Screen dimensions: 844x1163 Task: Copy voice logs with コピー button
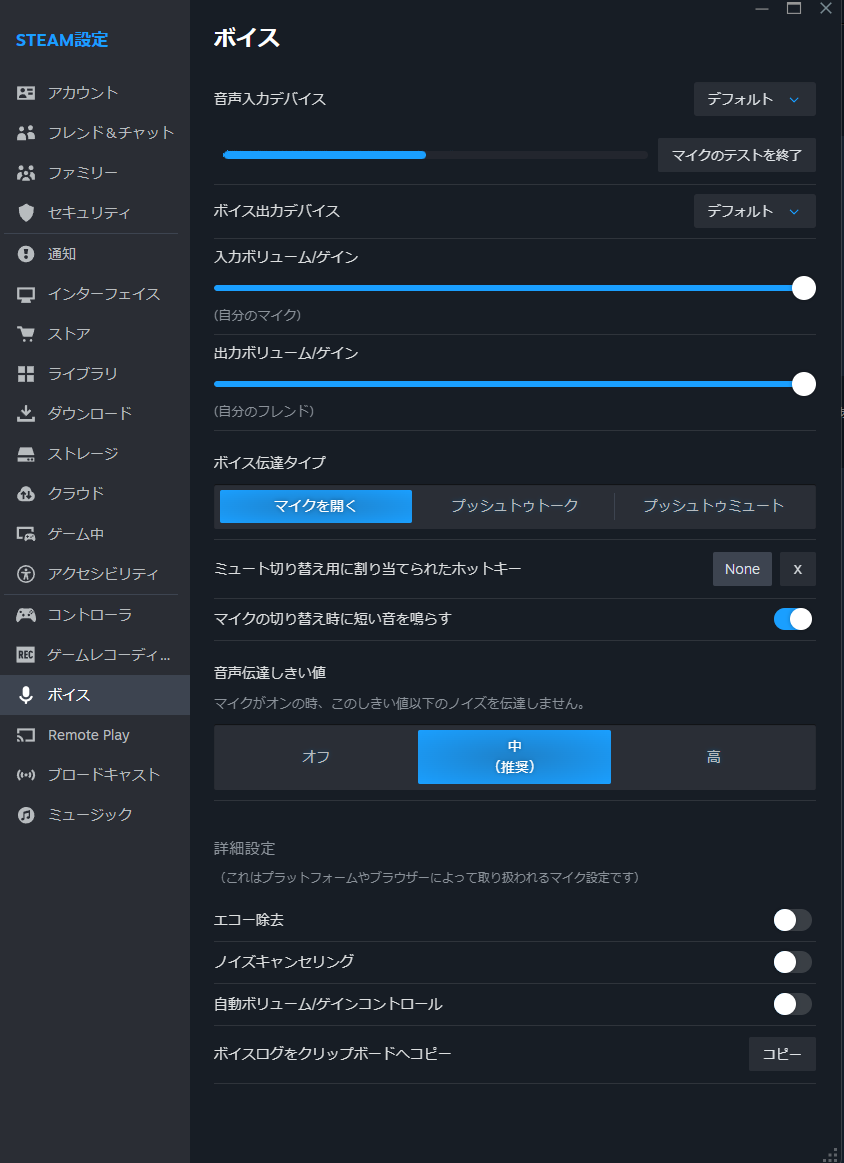coord(782,1054)
